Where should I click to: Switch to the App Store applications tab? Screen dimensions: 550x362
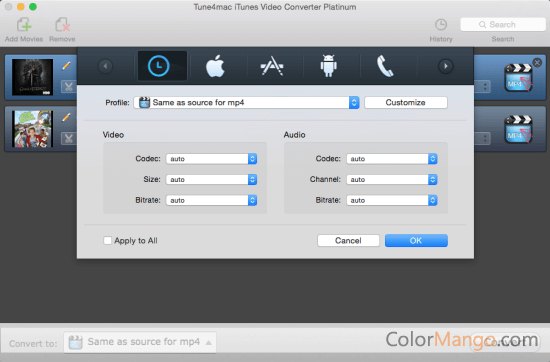tap(272, 66)
